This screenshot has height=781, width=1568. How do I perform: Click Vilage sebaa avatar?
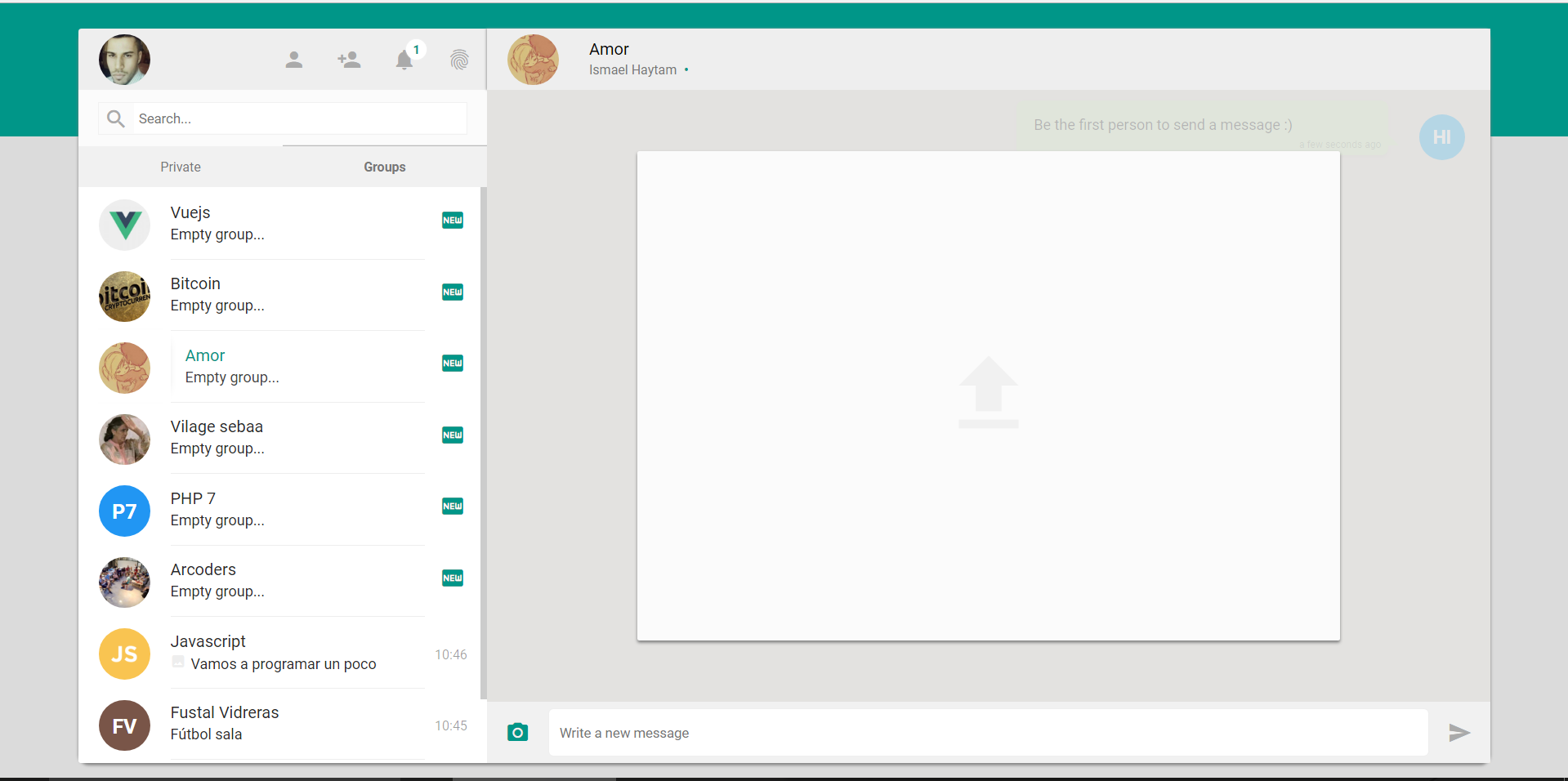pos(124,440)
